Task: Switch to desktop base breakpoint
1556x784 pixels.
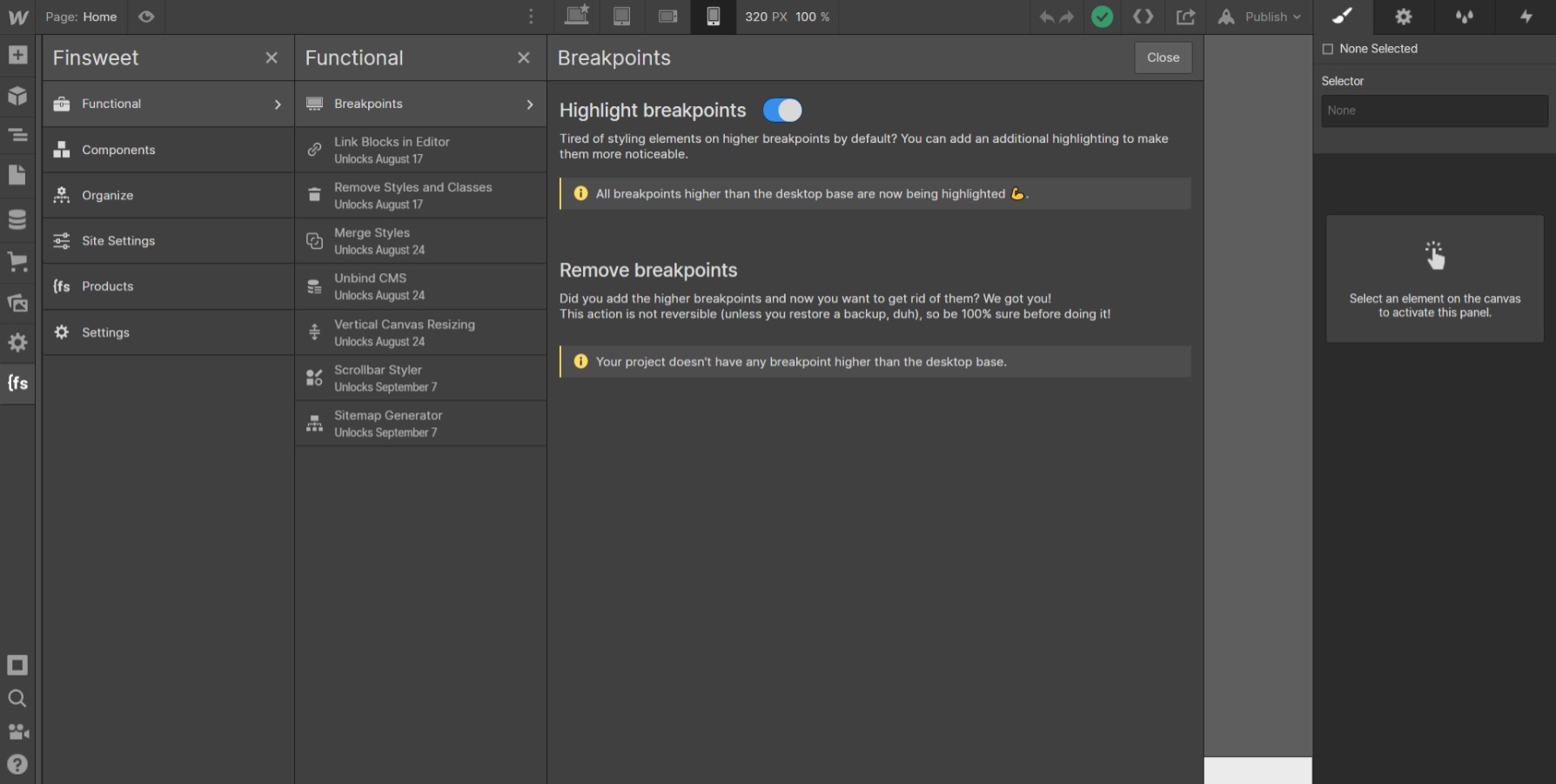Action: coord(577,16)
